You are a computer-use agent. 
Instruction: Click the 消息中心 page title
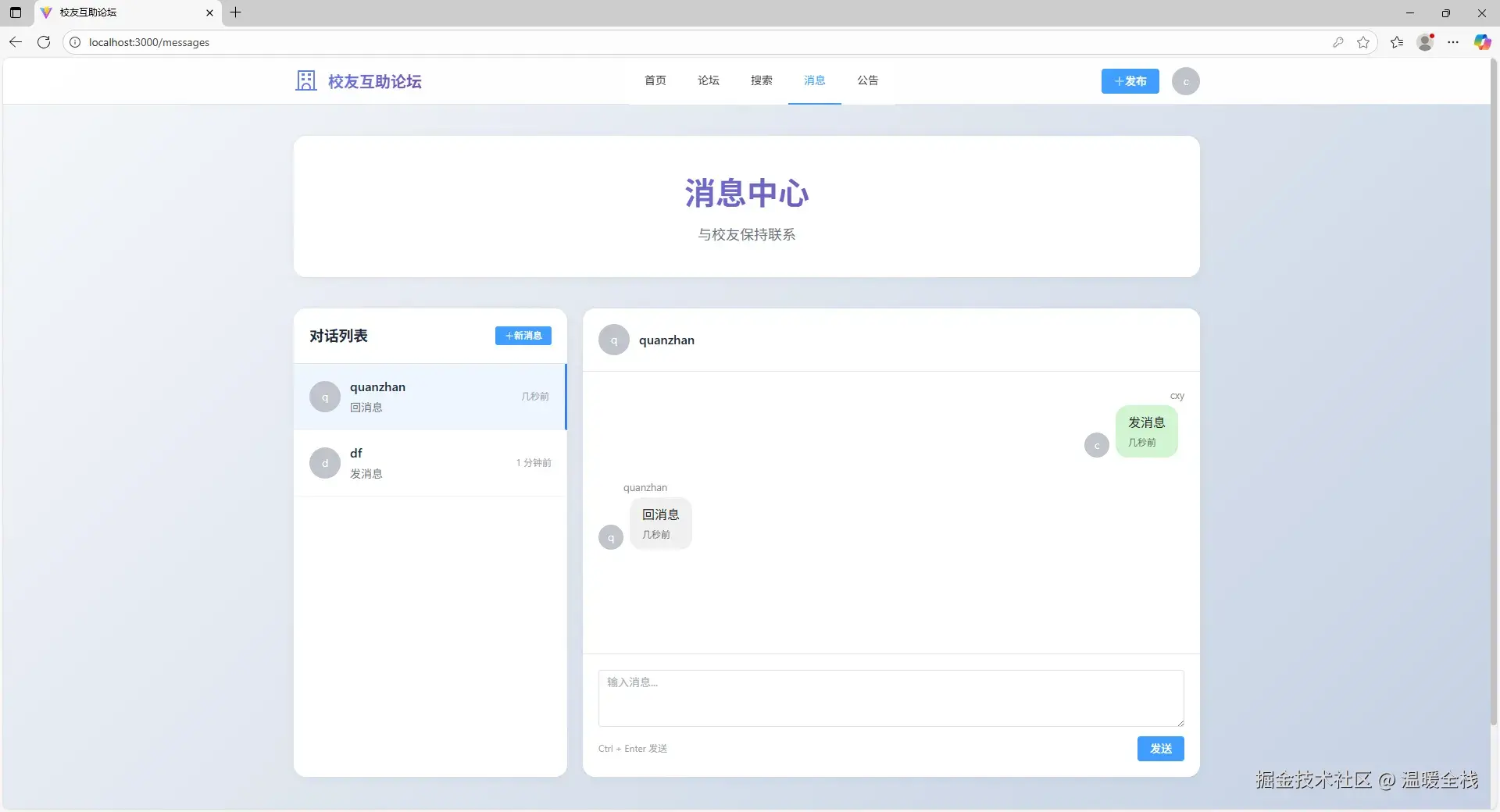coord(747,193)
